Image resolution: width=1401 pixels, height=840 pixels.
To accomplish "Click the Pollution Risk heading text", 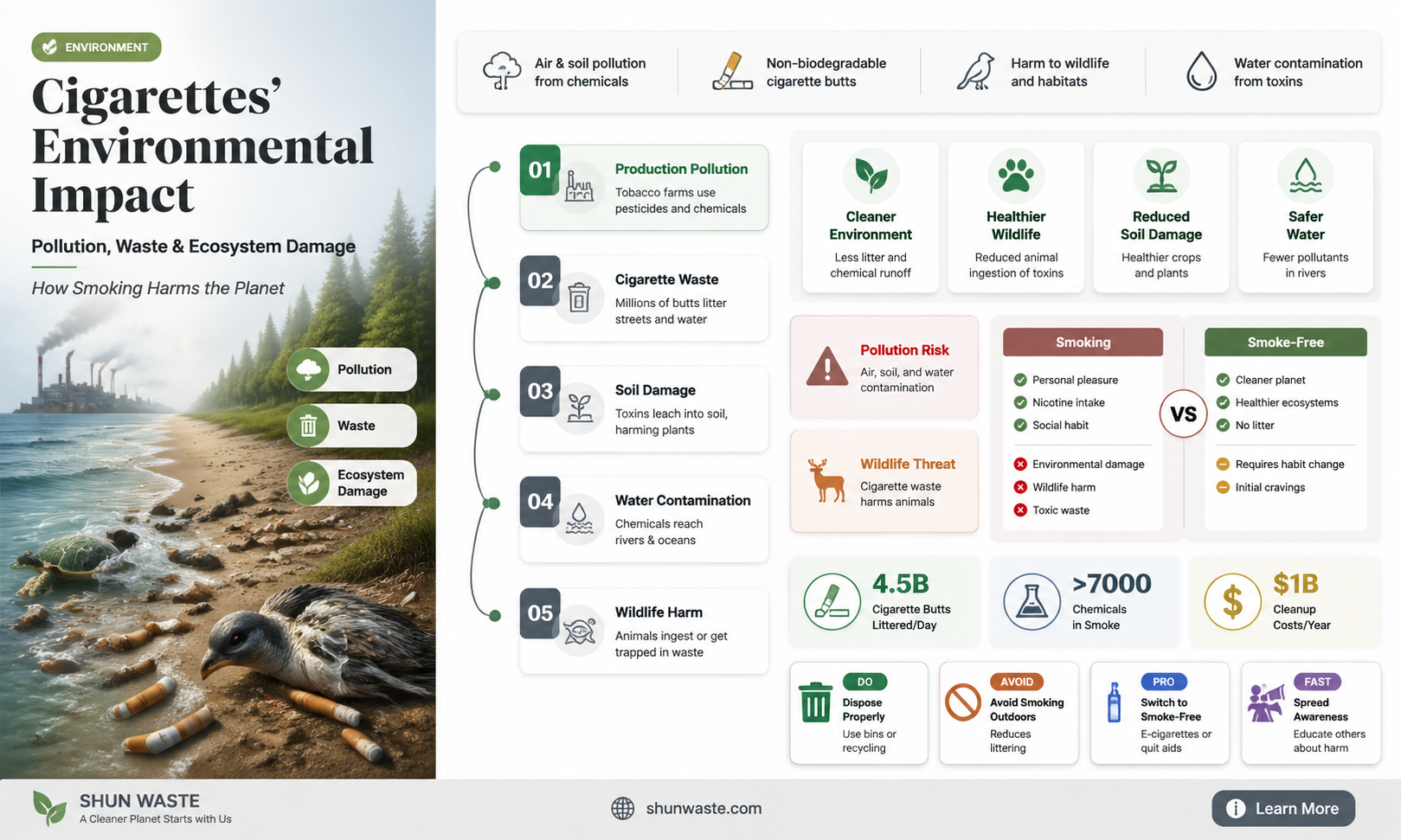I will point(904,349).
